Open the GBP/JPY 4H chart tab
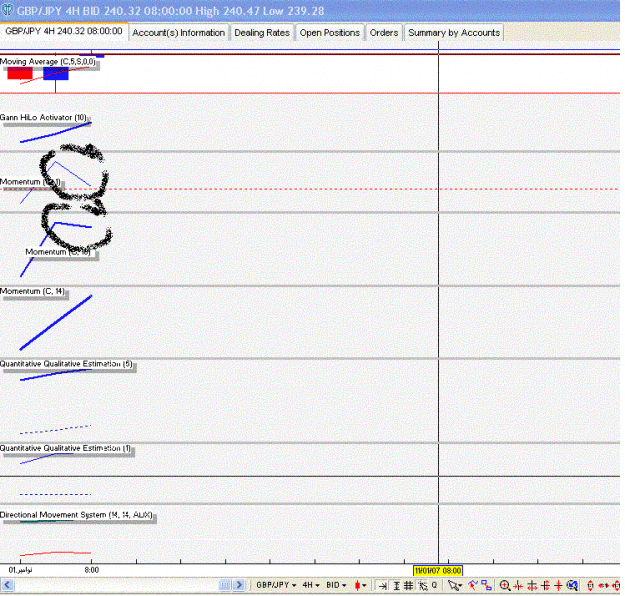 pos(64,31)
